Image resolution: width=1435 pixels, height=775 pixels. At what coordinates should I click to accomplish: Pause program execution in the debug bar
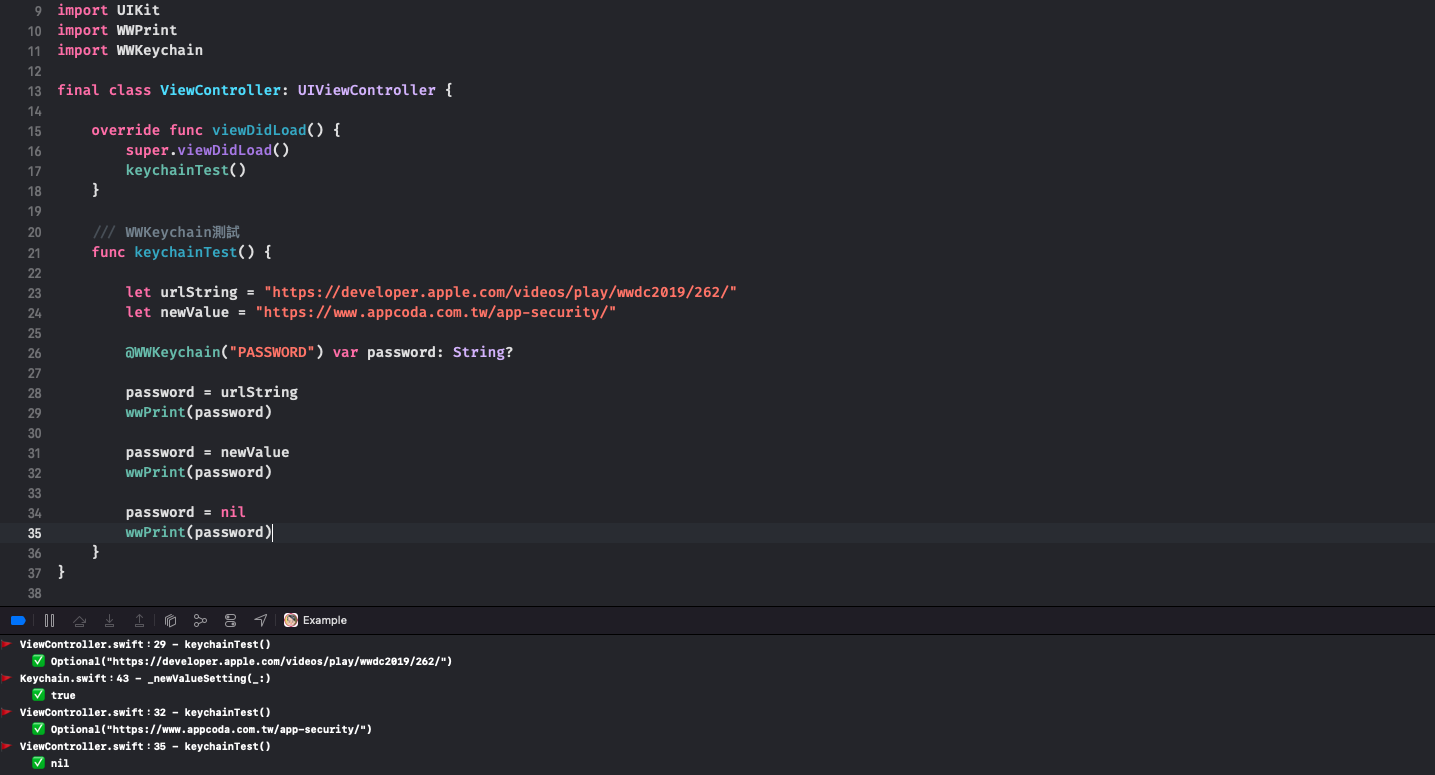pos(49,620)
